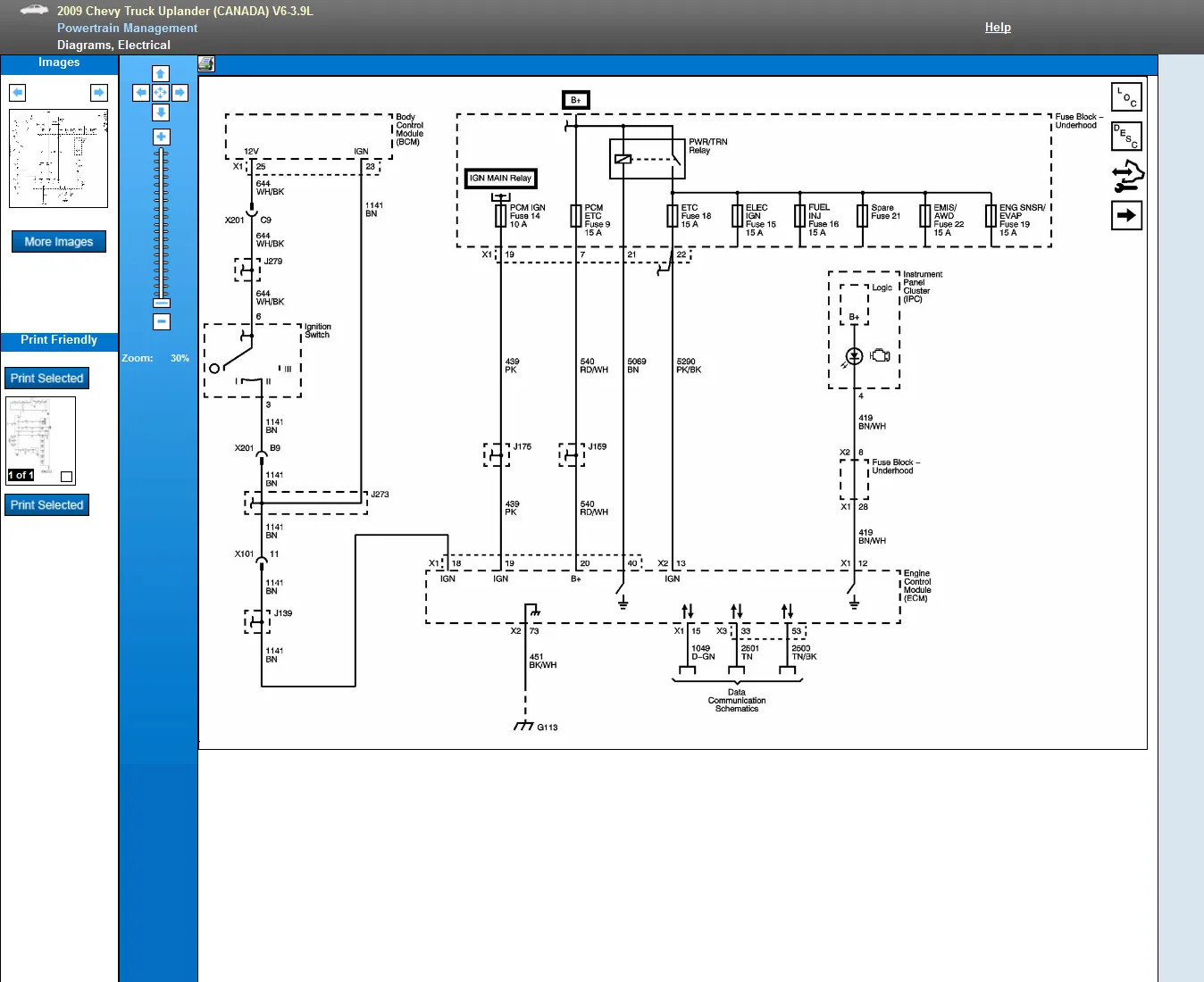Click the print icon above diagram
The width and height of the screenshot is (1204, 982).
[x=206, y=63]
